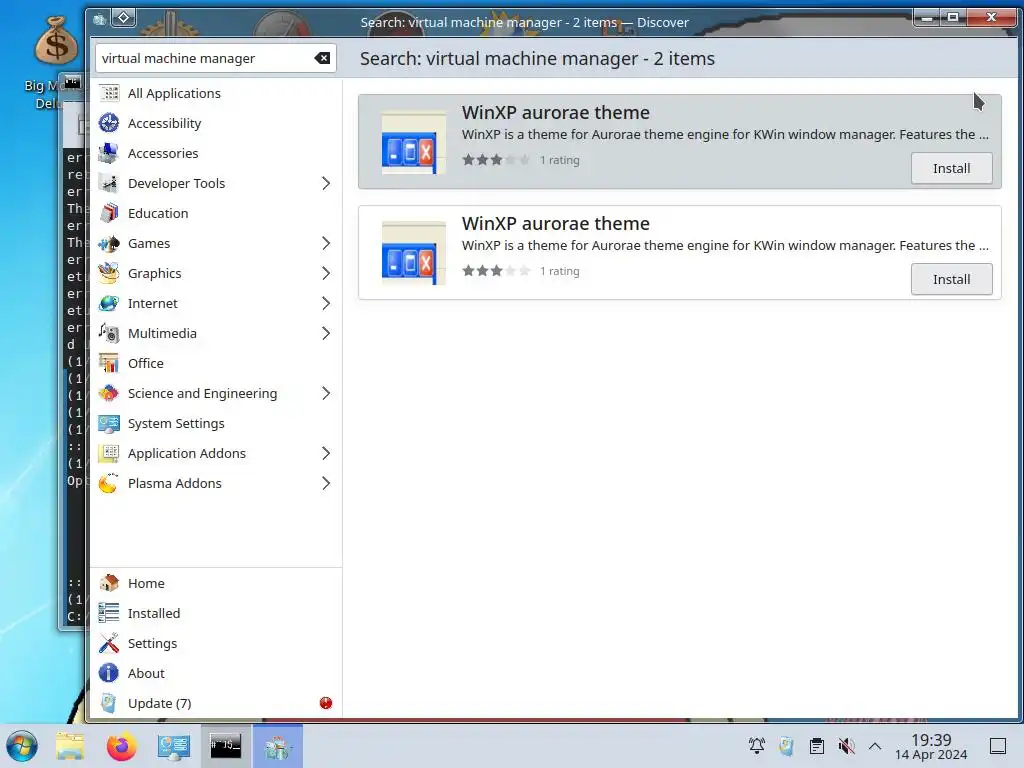Expand the Application Addons subcategories arrow
The image size is (1024, 768).
coord(325,453)
